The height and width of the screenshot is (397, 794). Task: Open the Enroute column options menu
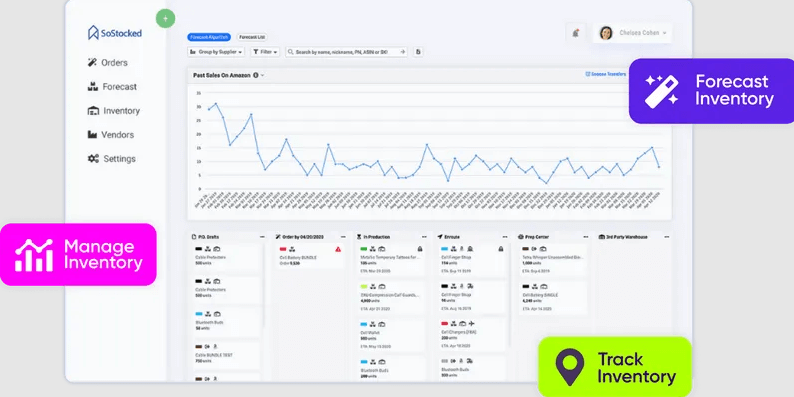pyautogui.click(x=505, y=237)
